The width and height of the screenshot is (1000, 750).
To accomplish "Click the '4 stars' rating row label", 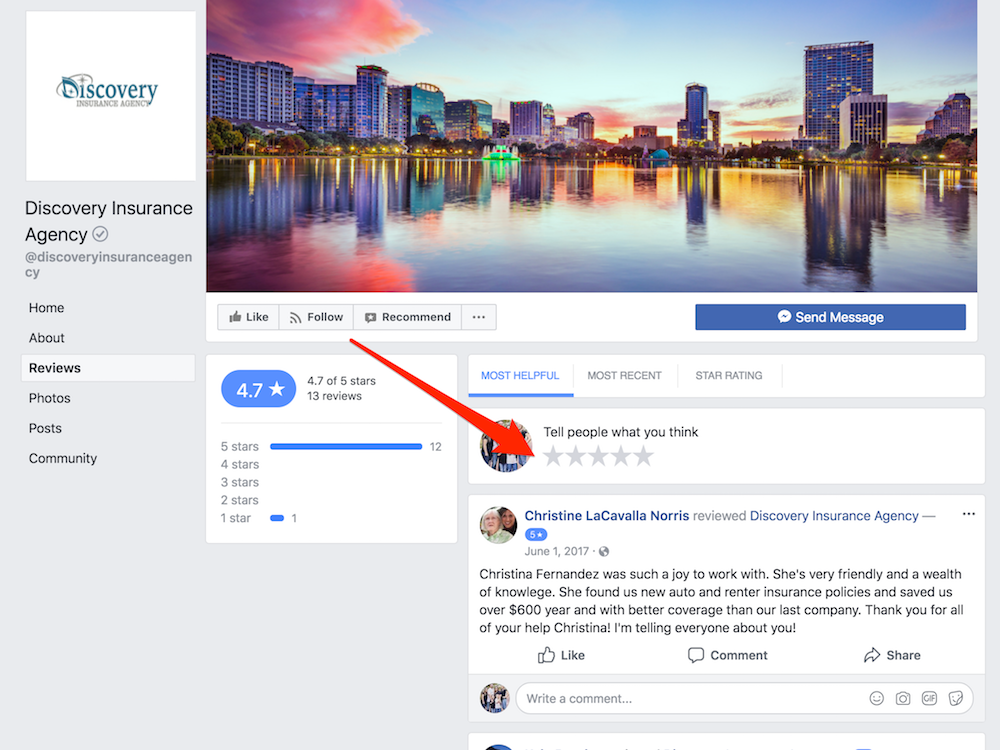I will pyautogui.click(x=240, y=464).
